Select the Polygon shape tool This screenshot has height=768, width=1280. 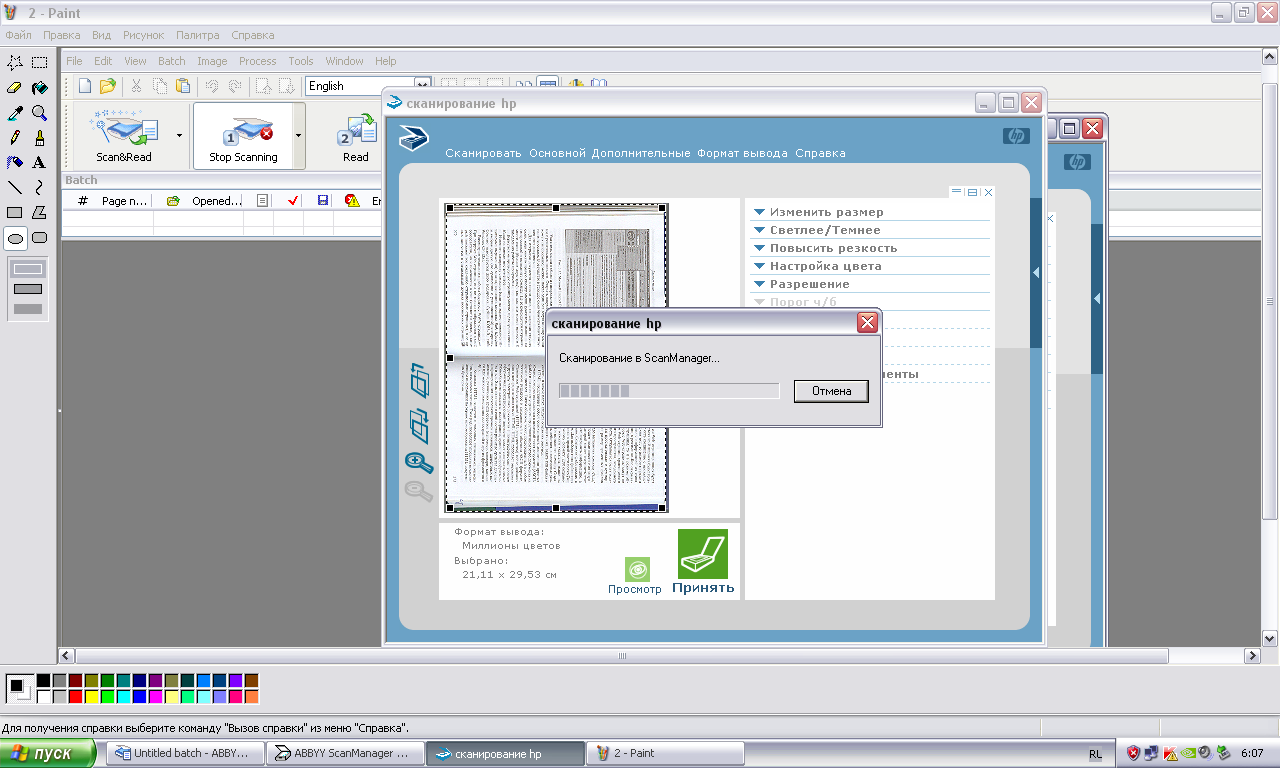tap(40, 213)
